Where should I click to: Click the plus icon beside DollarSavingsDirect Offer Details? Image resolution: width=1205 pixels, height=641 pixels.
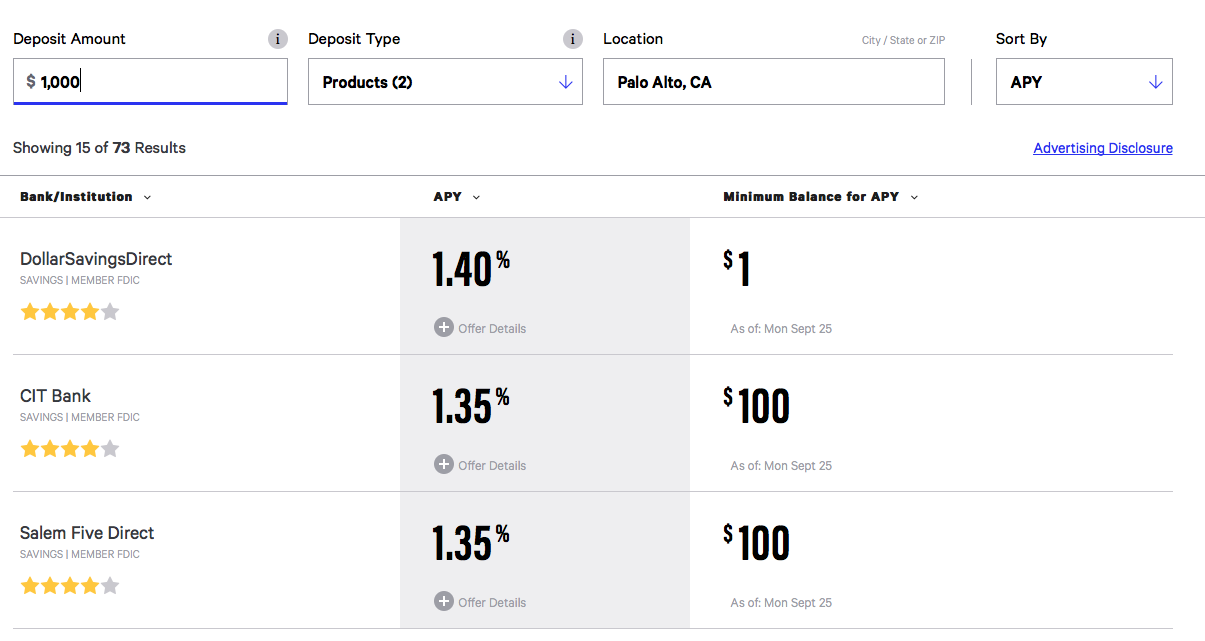[x=444, y=327]
